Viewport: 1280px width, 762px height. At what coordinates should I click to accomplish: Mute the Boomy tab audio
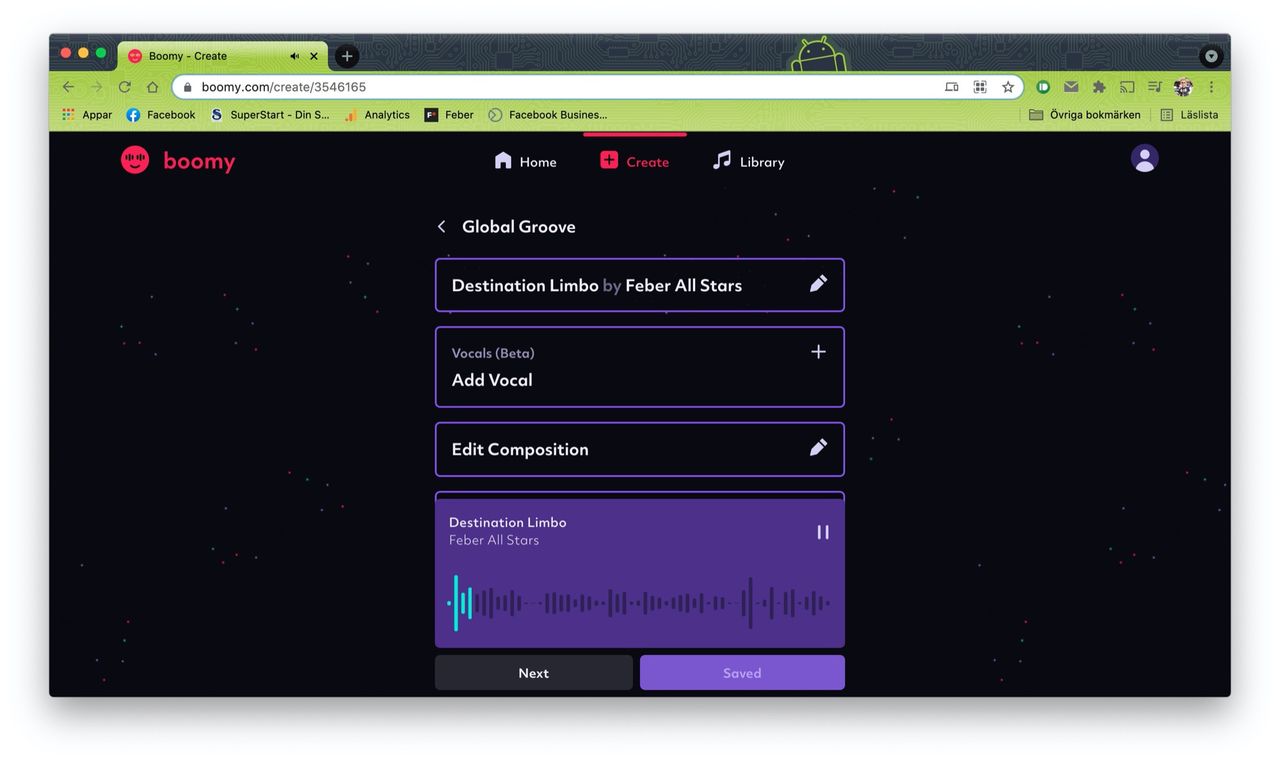tap(295, 56)
